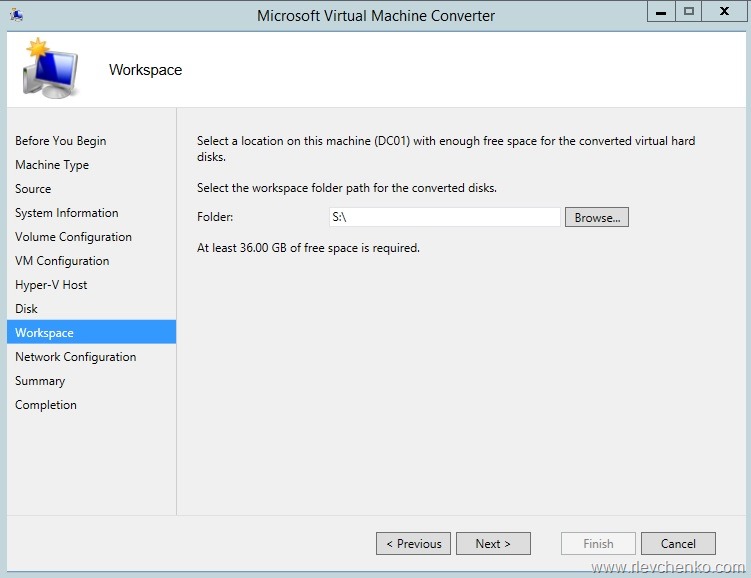Click the highlighted Workspace step
This screenshot has height=578, width=751.
pos(44,333)
